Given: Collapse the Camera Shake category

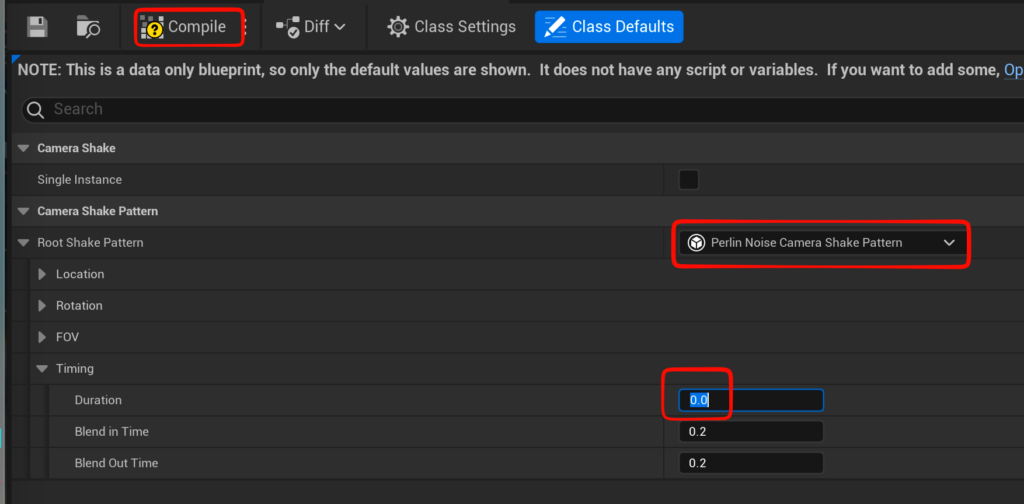Looking at the screenshot, I should (x=23, y=148).
